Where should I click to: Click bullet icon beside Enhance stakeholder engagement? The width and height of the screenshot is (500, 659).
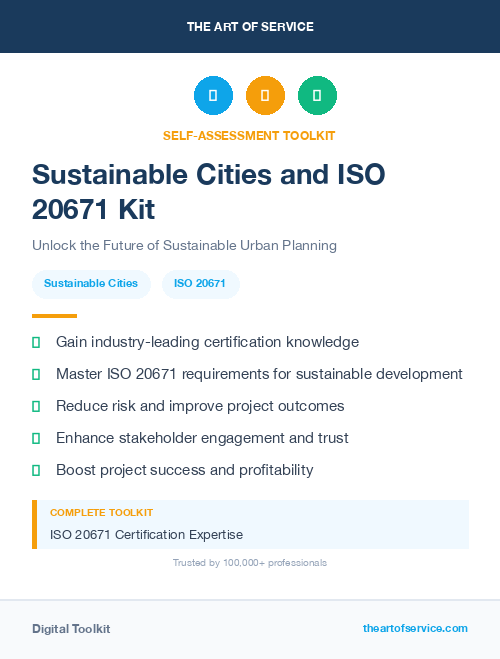(36, 438)
